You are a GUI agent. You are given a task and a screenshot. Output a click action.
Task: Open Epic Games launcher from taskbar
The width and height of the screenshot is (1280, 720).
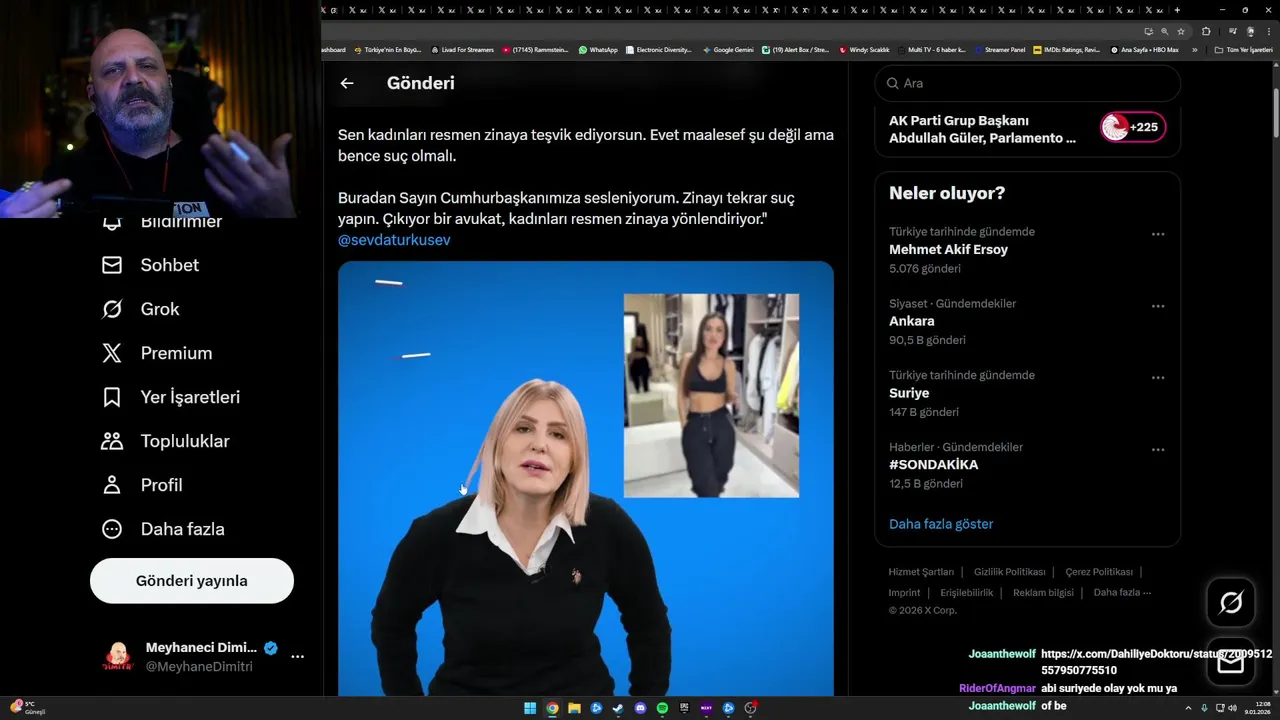pyautogui.click(x=684, y=708)
